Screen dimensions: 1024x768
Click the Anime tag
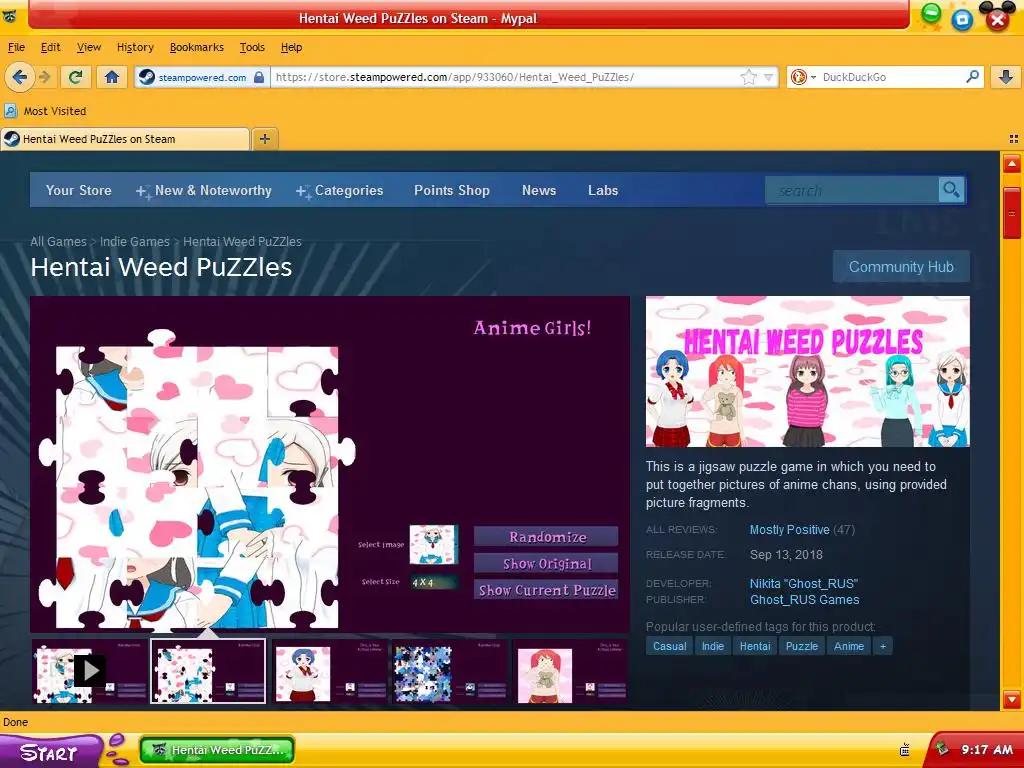848,646
